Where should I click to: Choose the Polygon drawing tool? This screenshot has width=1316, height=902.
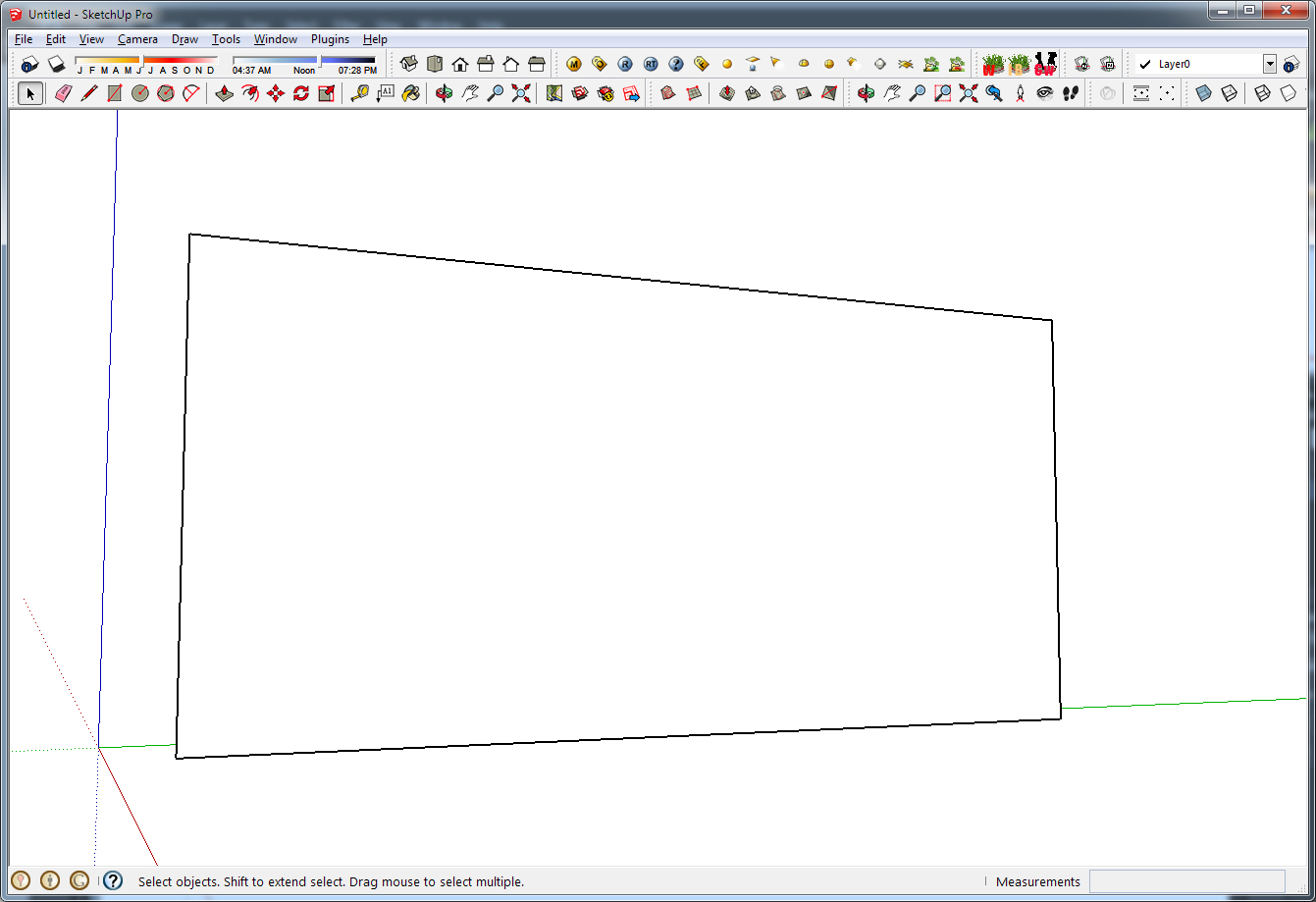166,93
